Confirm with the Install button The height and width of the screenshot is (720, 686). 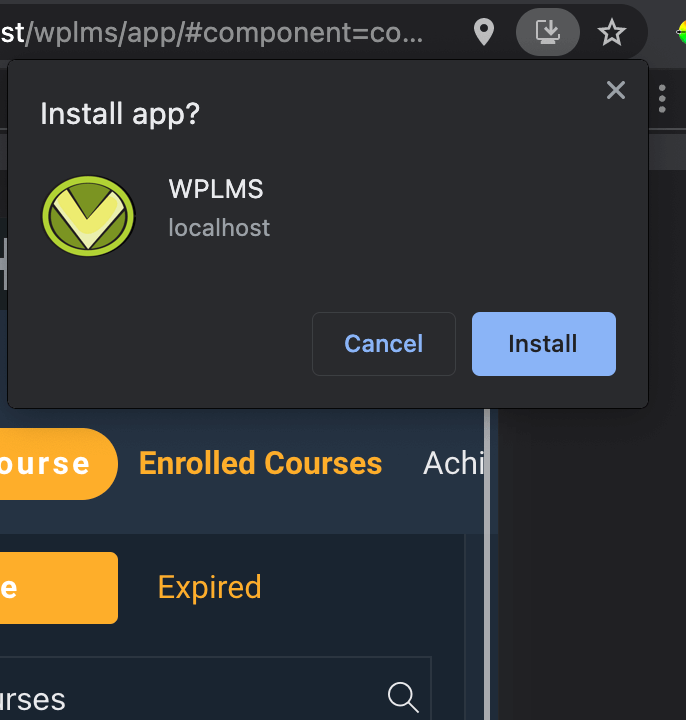tap(543, 344)
